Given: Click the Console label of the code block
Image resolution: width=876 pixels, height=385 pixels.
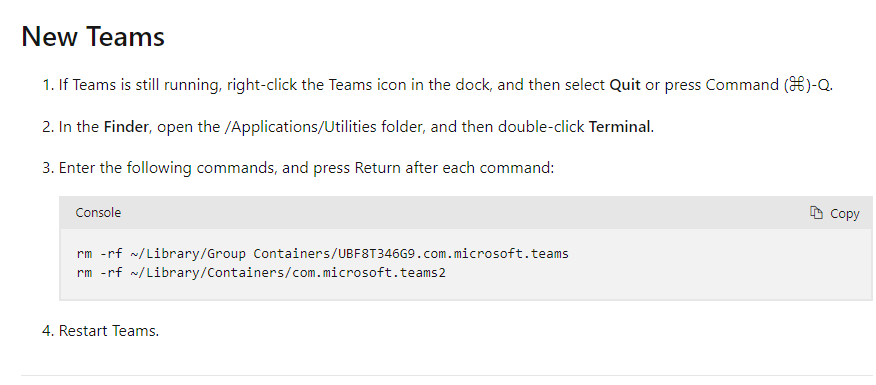Looking at the screenshot, I should (98, 212).
